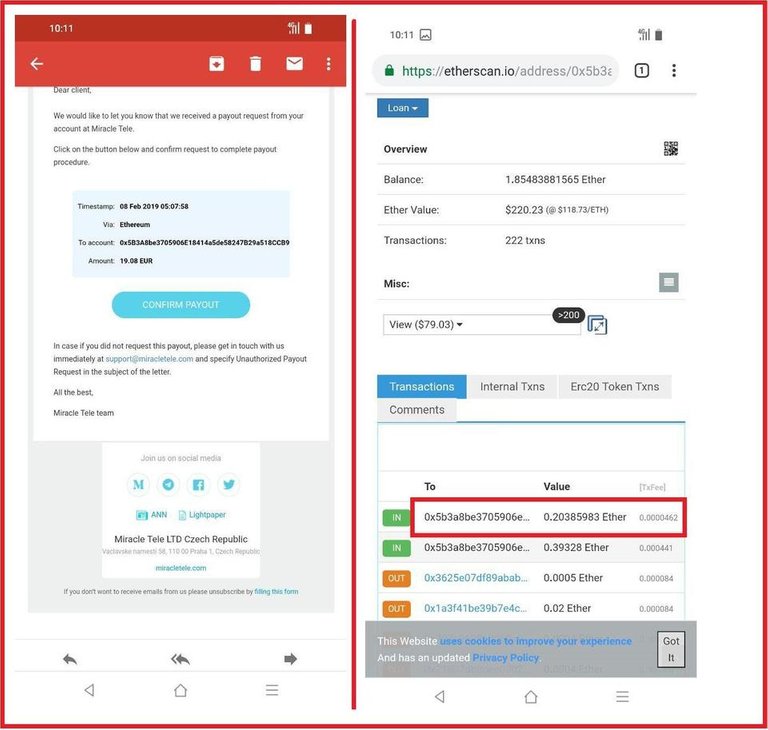Click the 0.02 Ether value cell
The image size is (768, 730).
pos(567,608)
